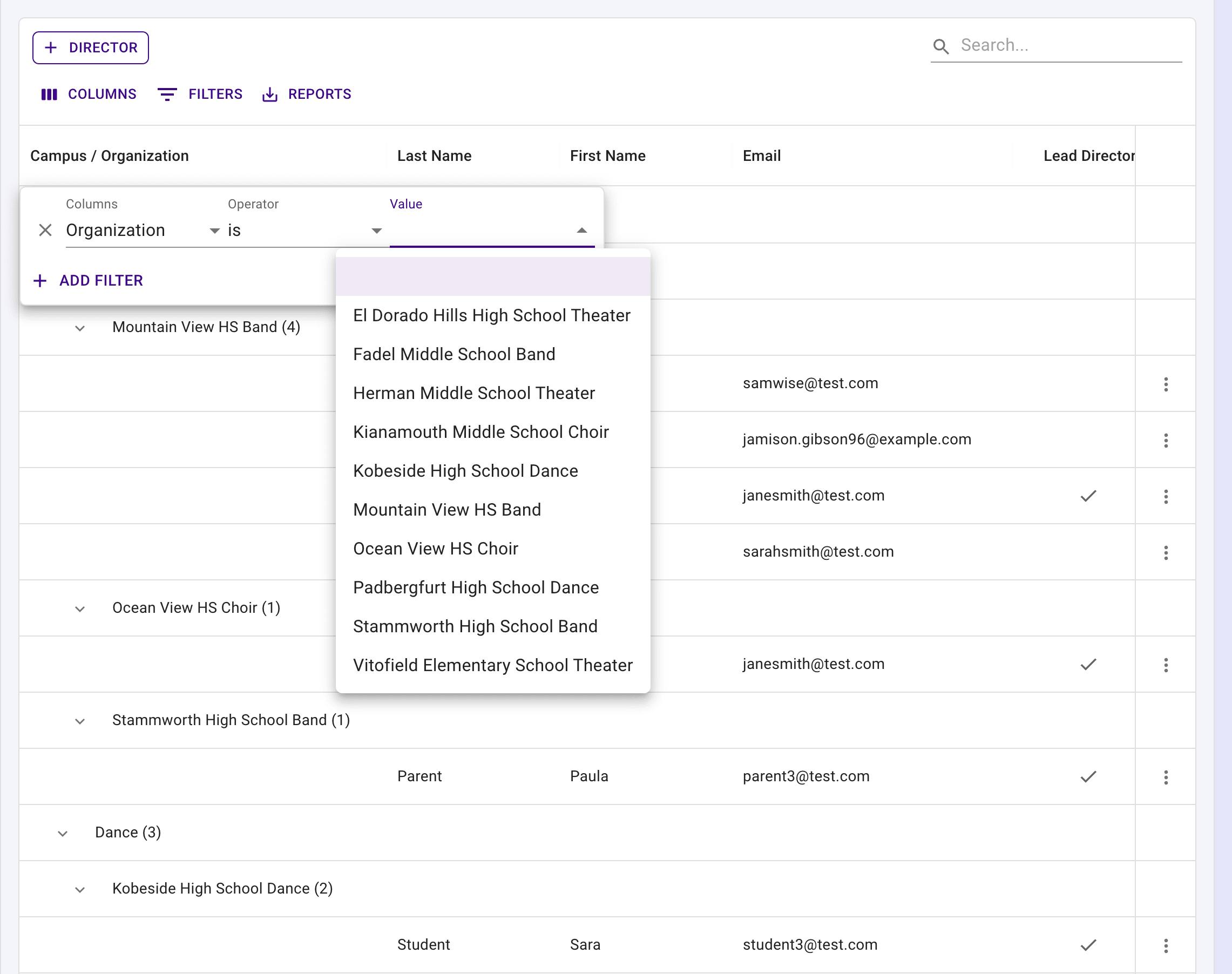Sort by Email column header

[761, 155]
